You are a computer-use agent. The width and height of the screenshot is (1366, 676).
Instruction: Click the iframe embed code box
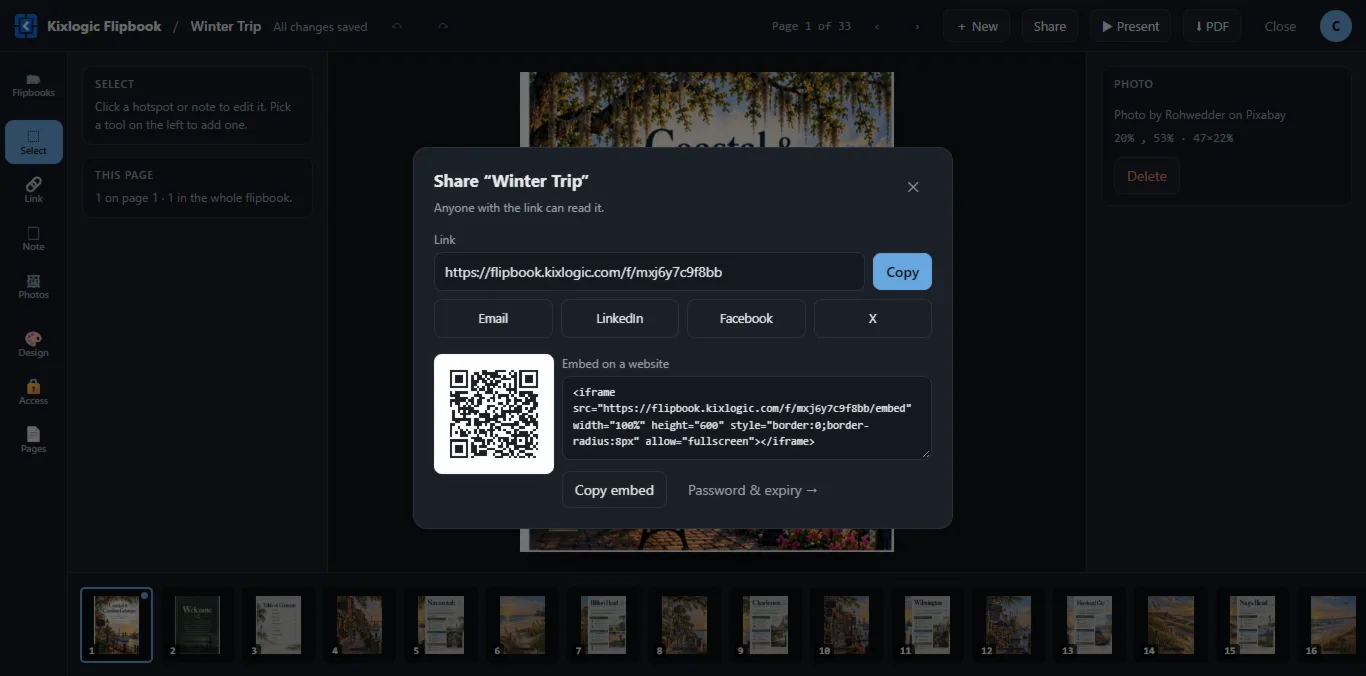pos(747,418)
